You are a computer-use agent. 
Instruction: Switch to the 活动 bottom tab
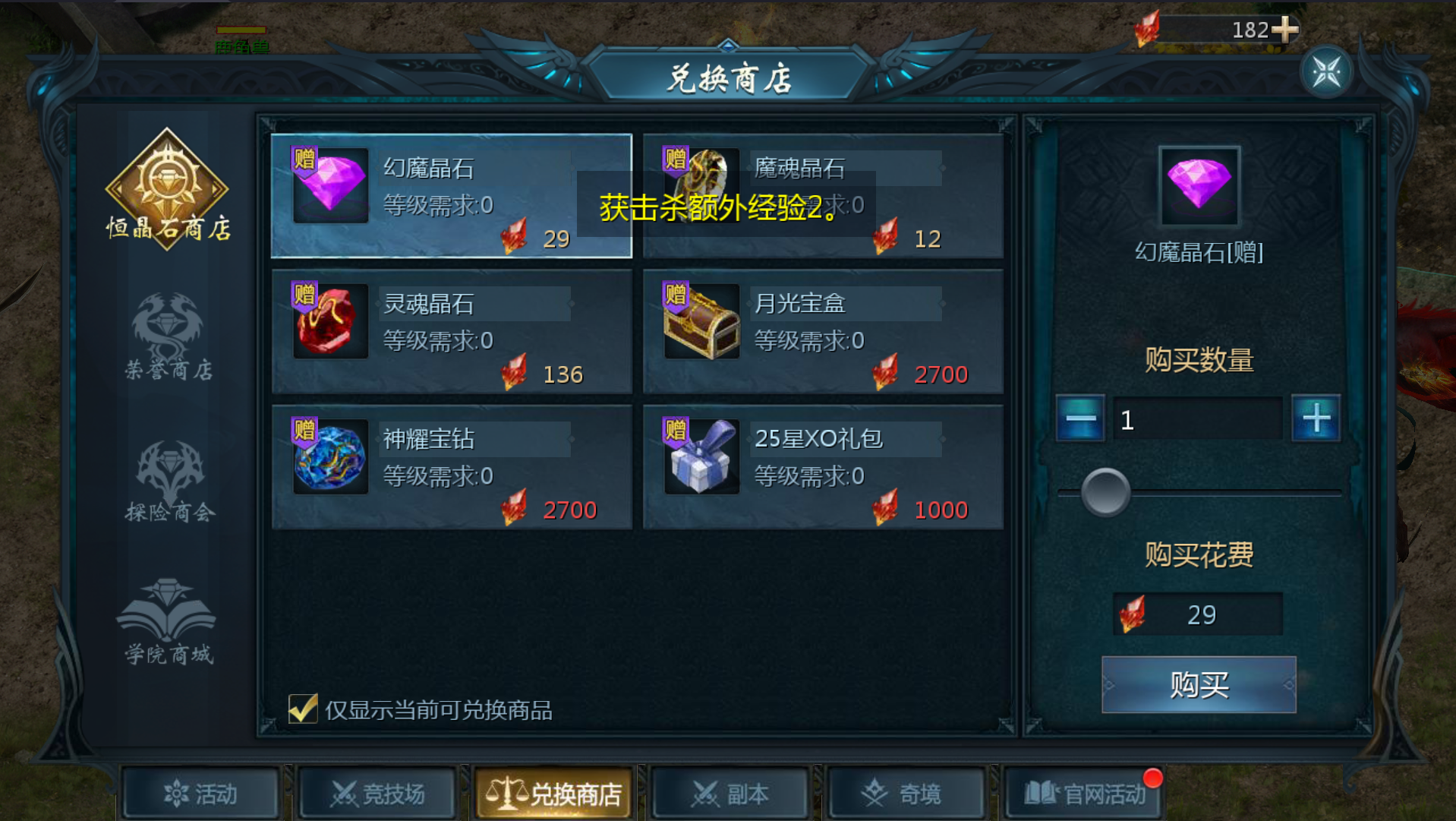pyautogui.click(x=201, y=794)
